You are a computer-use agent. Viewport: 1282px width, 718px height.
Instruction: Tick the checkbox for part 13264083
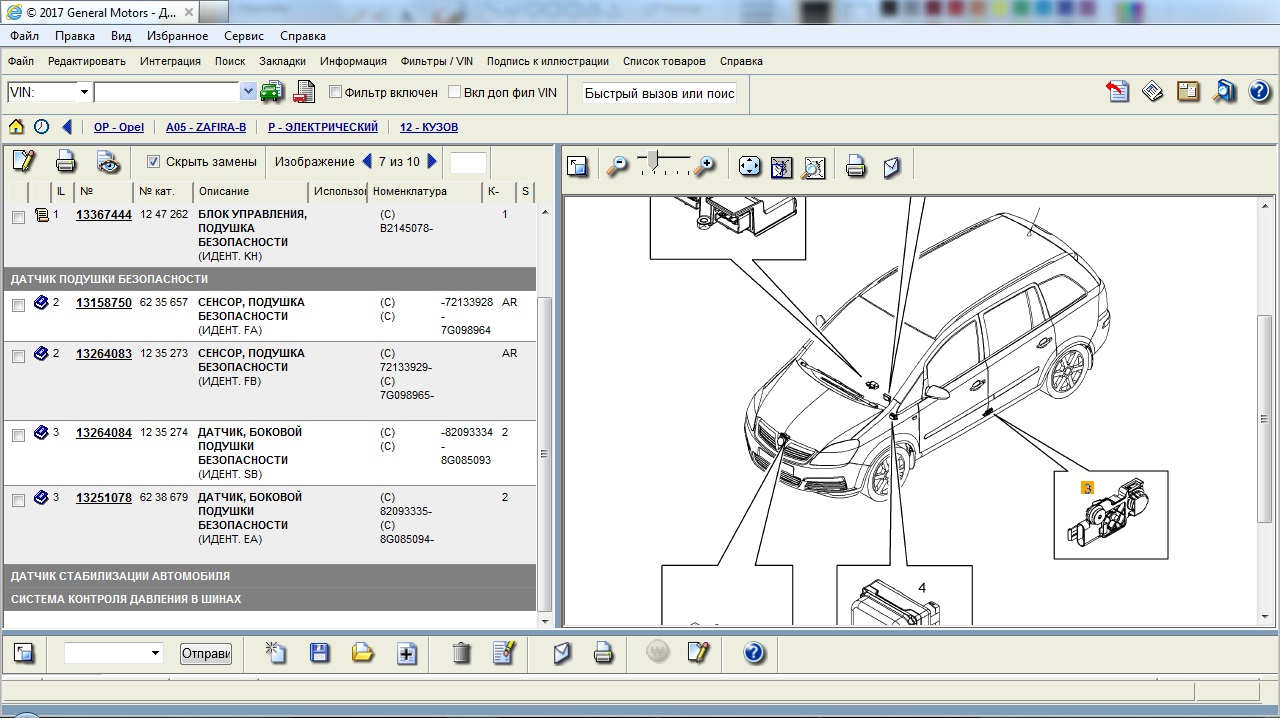pyautogui.click(x=18, y=357)
